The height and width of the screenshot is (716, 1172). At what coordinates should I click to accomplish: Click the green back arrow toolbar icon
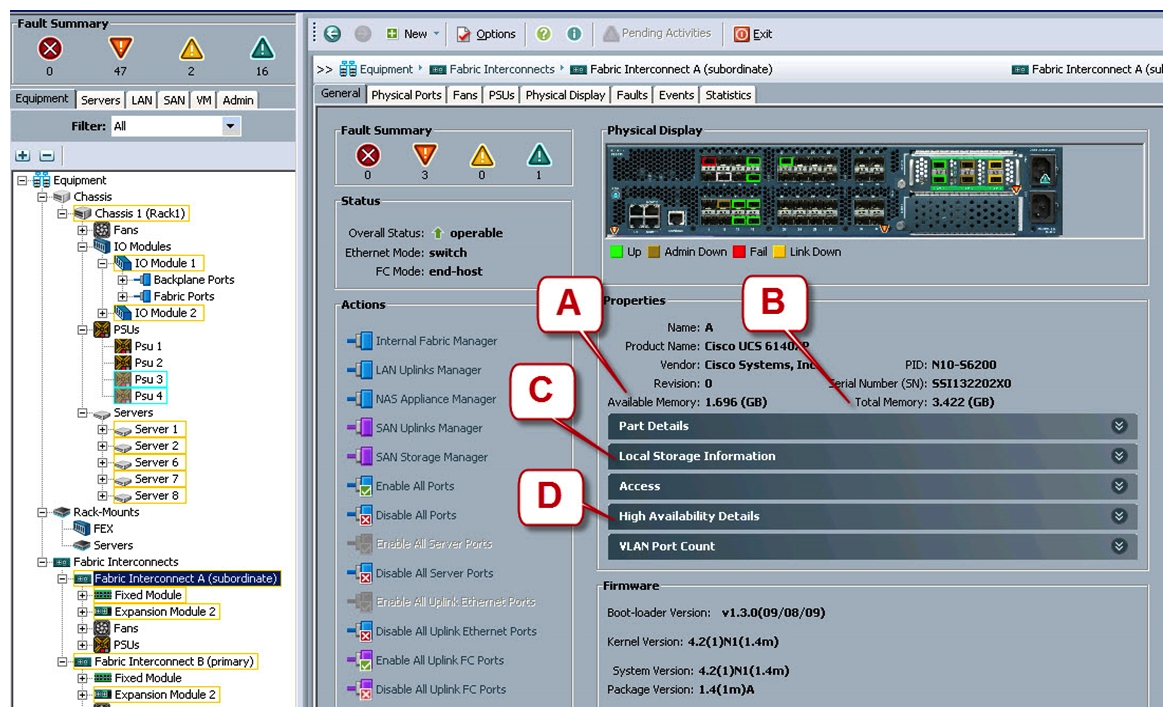[333, 34]
